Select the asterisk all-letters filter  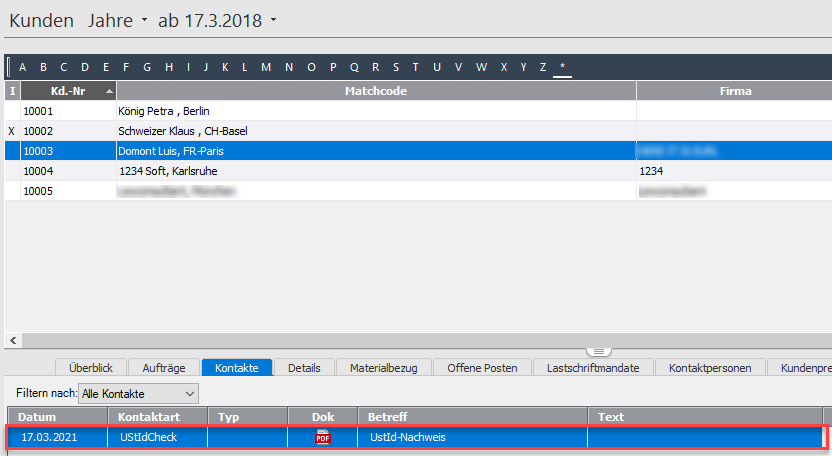point(563,67)
